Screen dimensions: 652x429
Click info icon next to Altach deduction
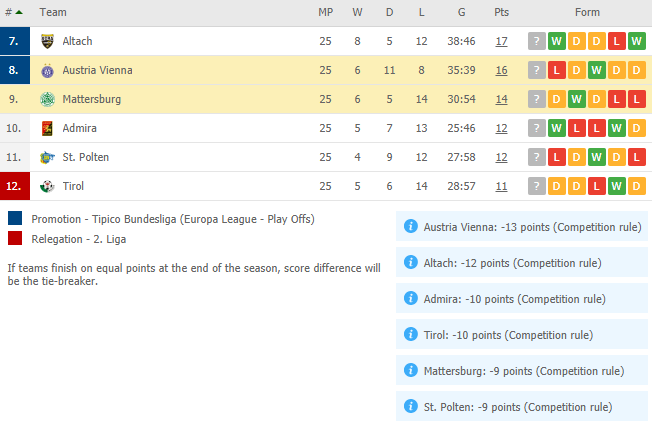411,262
